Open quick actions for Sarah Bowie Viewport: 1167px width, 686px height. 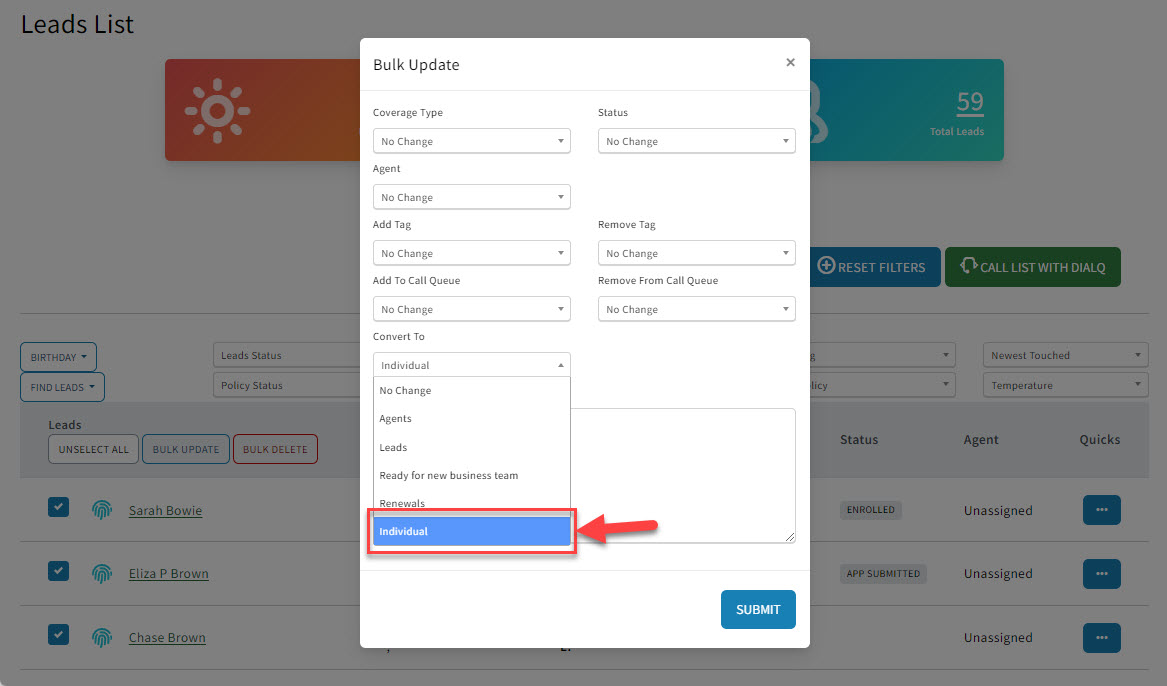pos(1102,510)
